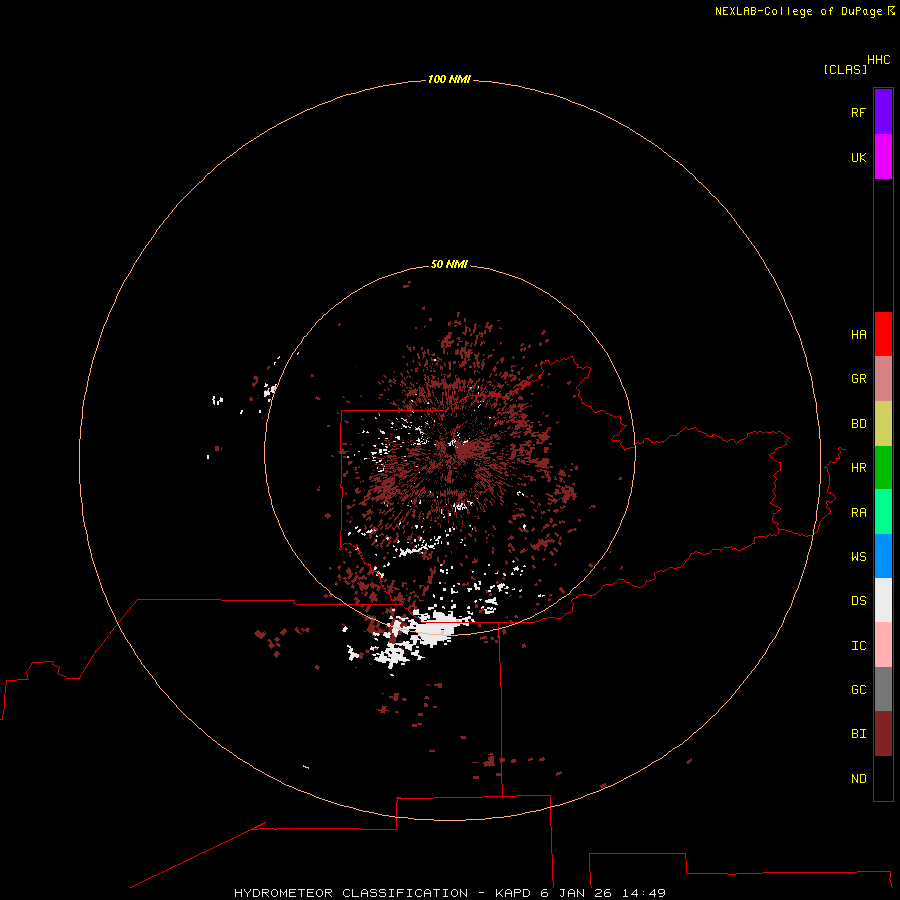
Task: Click the GR legend label
Action: tap(858, 379)
